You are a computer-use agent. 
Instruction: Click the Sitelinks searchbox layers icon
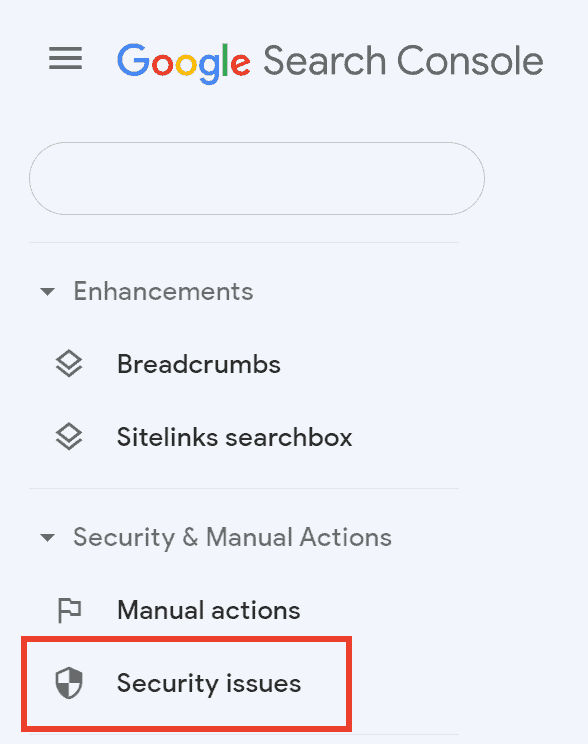[x=69, y=437]
